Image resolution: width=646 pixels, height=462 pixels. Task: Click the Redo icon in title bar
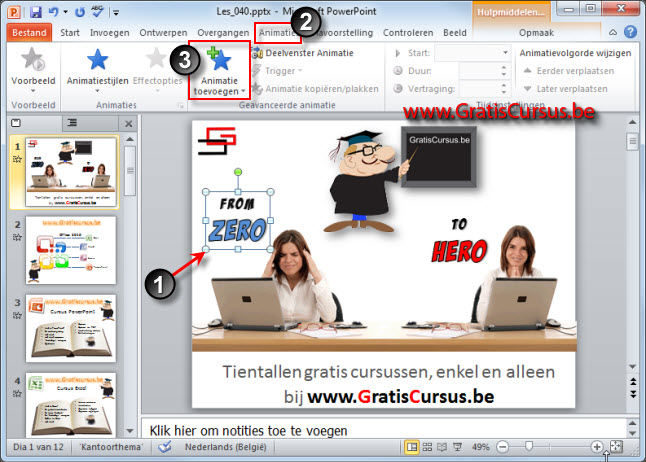[80, 12]
